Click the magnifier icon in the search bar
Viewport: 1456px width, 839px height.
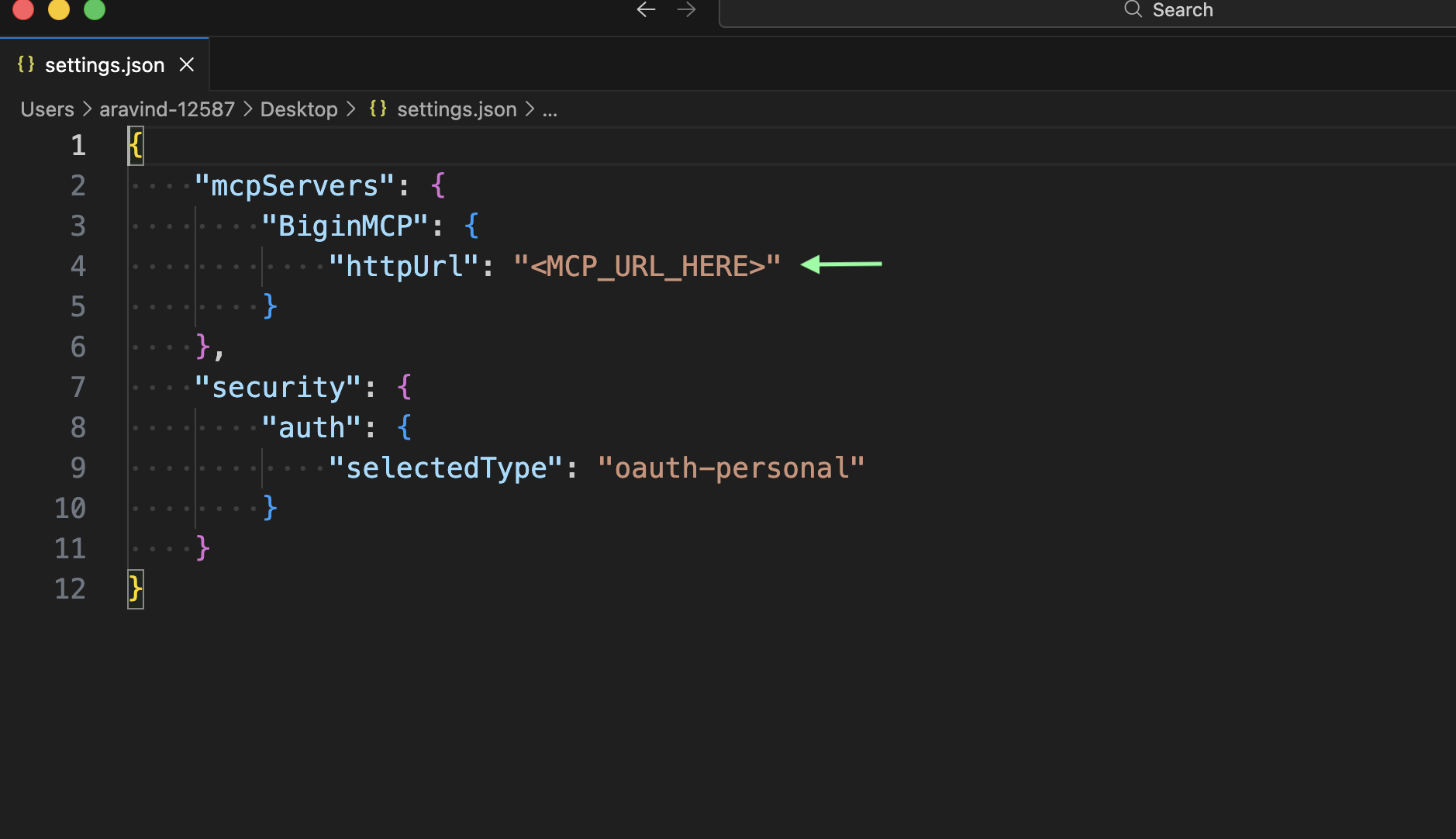tap(1133, 9)
